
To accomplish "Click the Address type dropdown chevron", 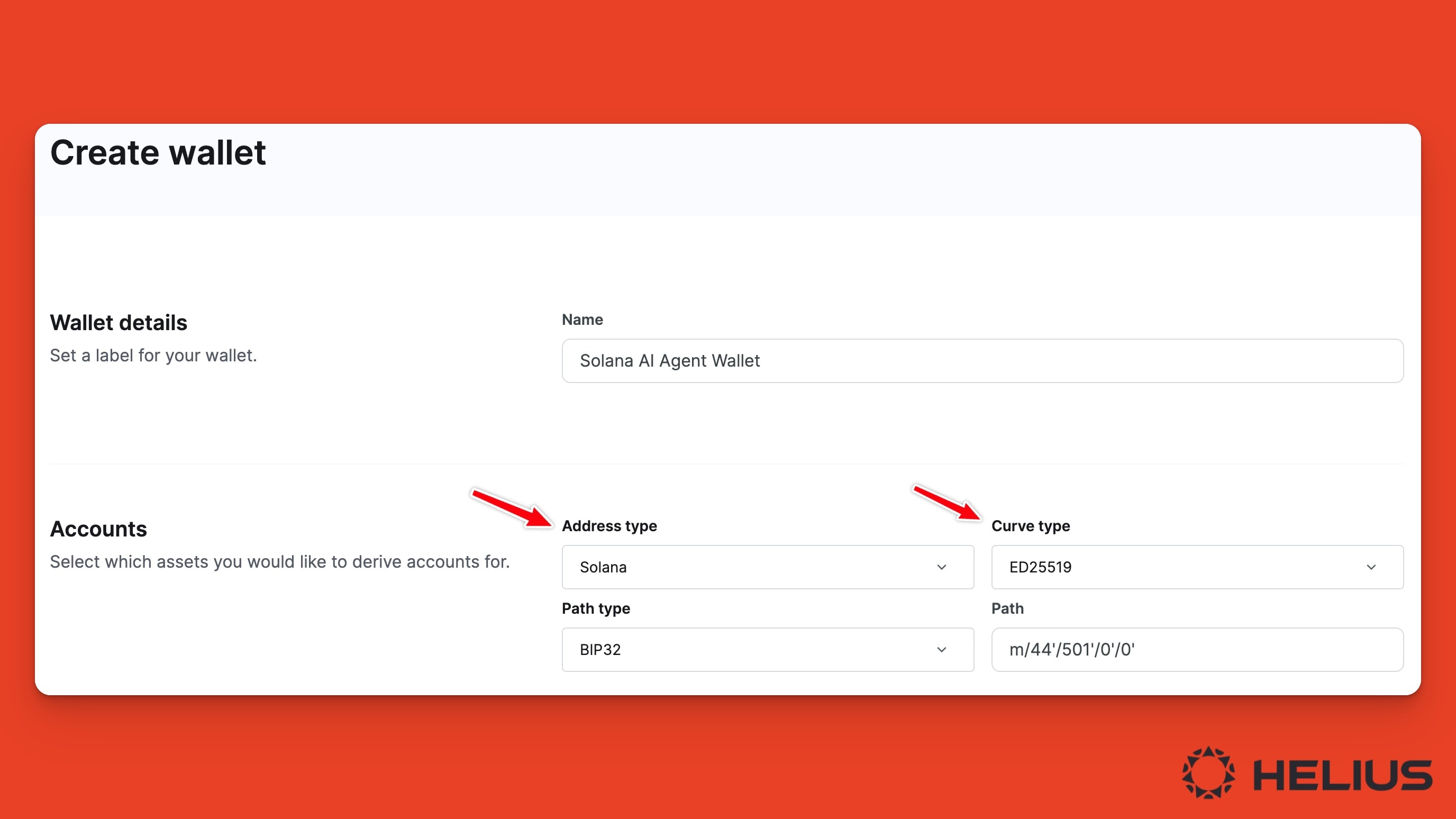I will [x=941, y=567].
